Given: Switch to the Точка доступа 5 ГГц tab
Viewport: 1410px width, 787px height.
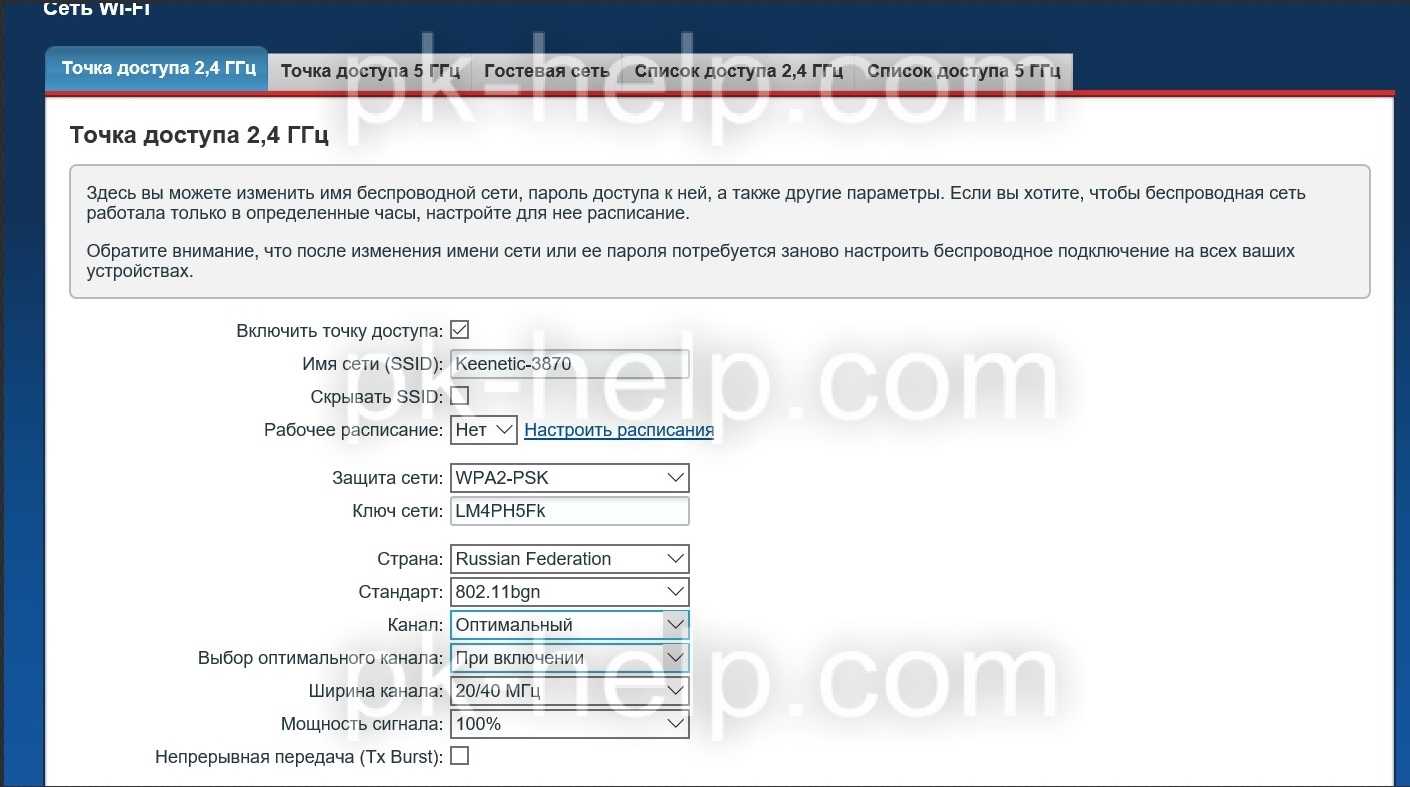Looking at the screenshot, I should [370, 71].
